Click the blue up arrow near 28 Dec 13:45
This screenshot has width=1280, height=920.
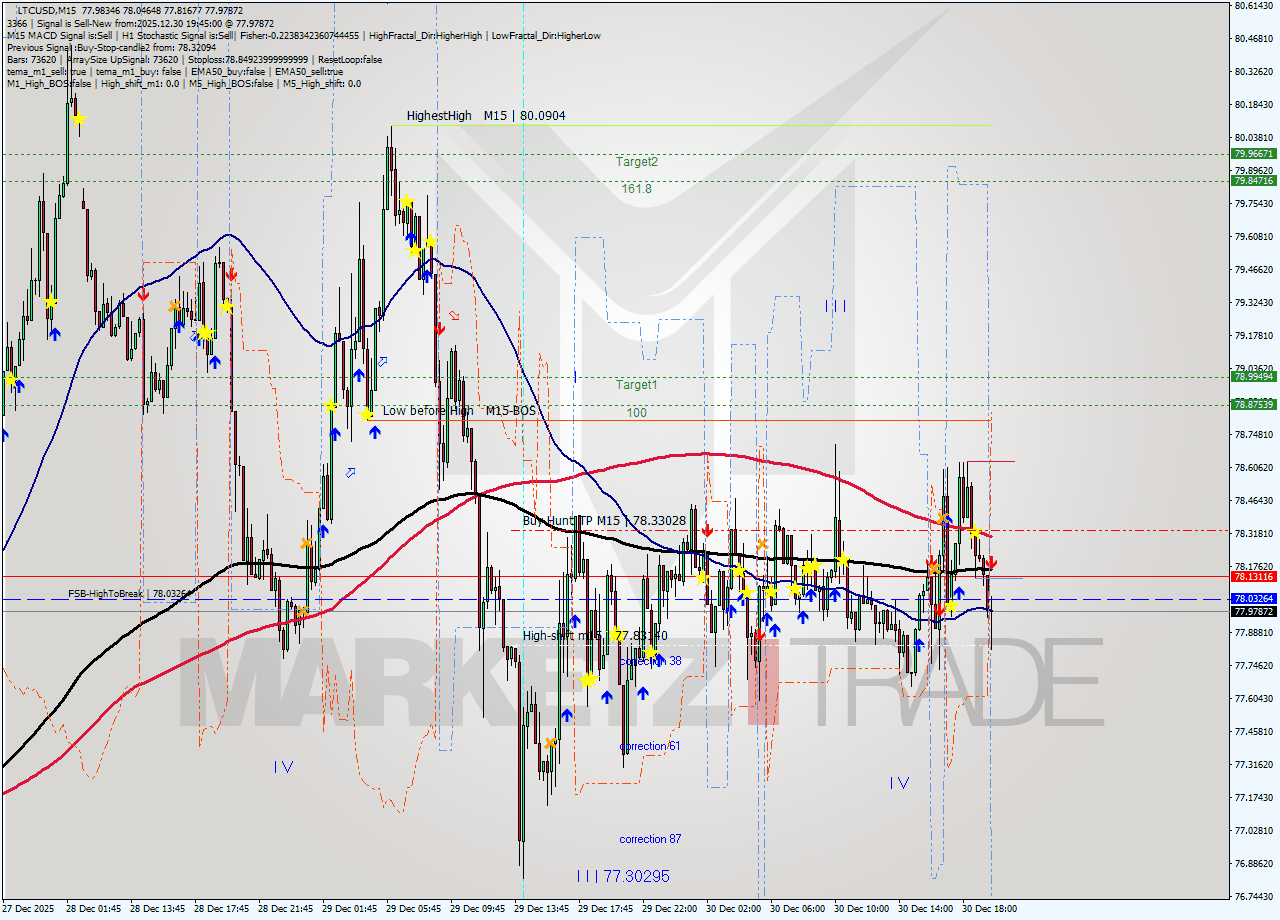pos(179,325)
